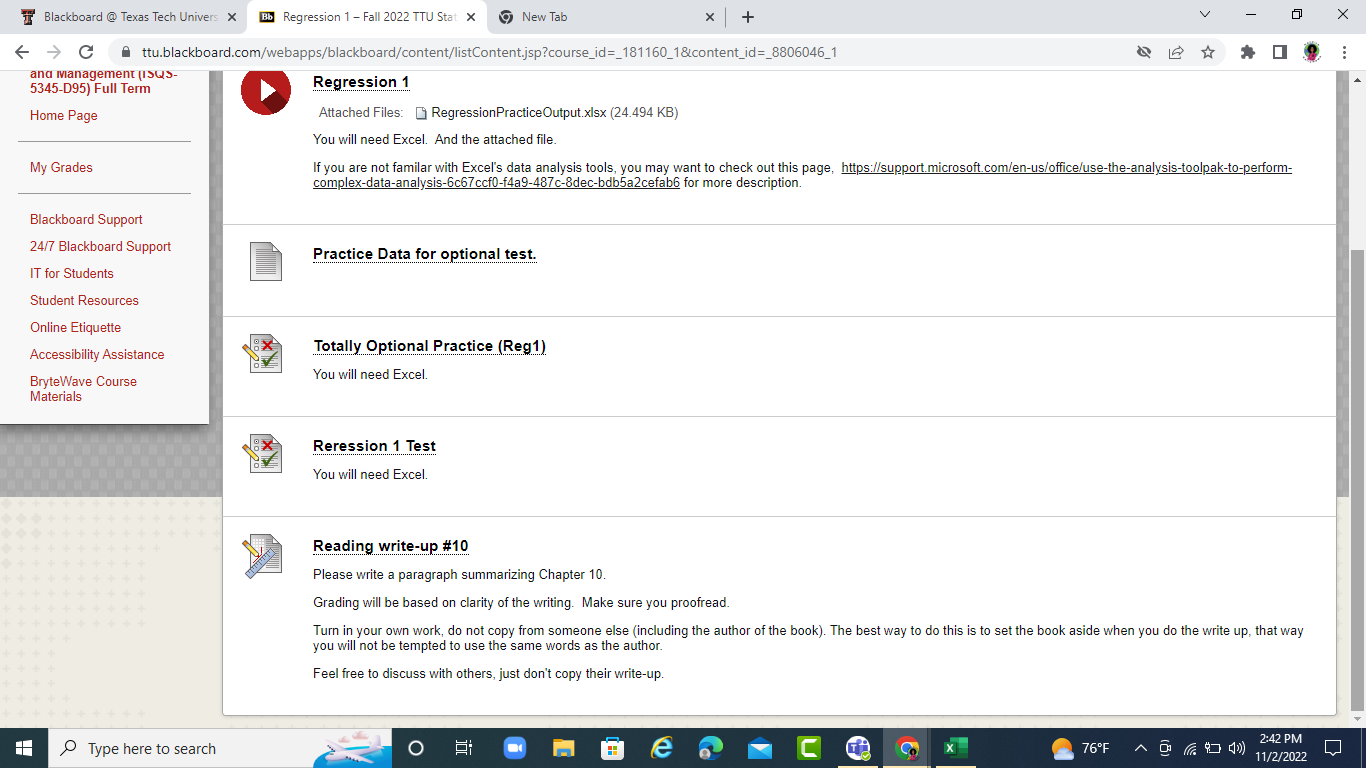1366x768 pixels.
Task: Open BryteWave Course Materials link
Action: click(83, 389)
